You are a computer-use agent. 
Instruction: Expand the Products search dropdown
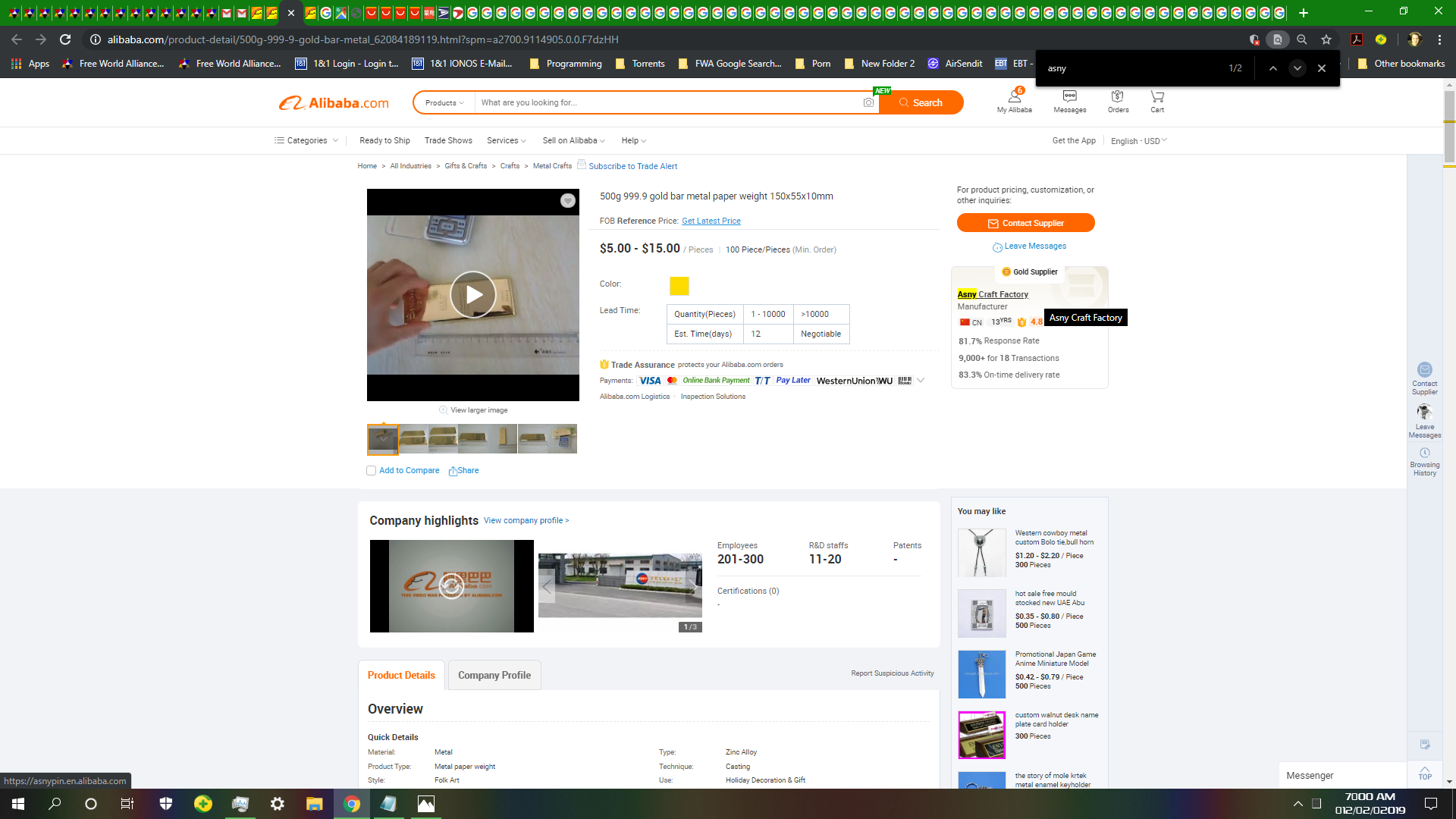click(x=444, y=103)
